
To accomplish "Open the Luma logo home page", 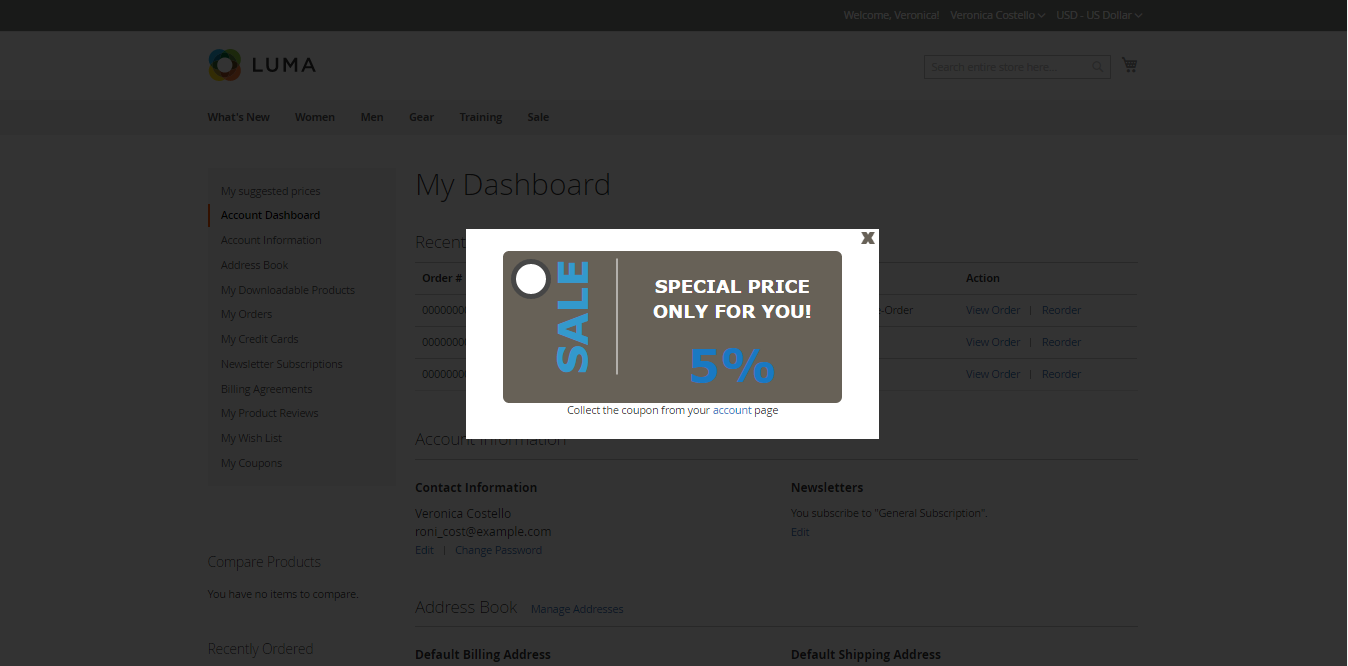I will pos(262,65).
